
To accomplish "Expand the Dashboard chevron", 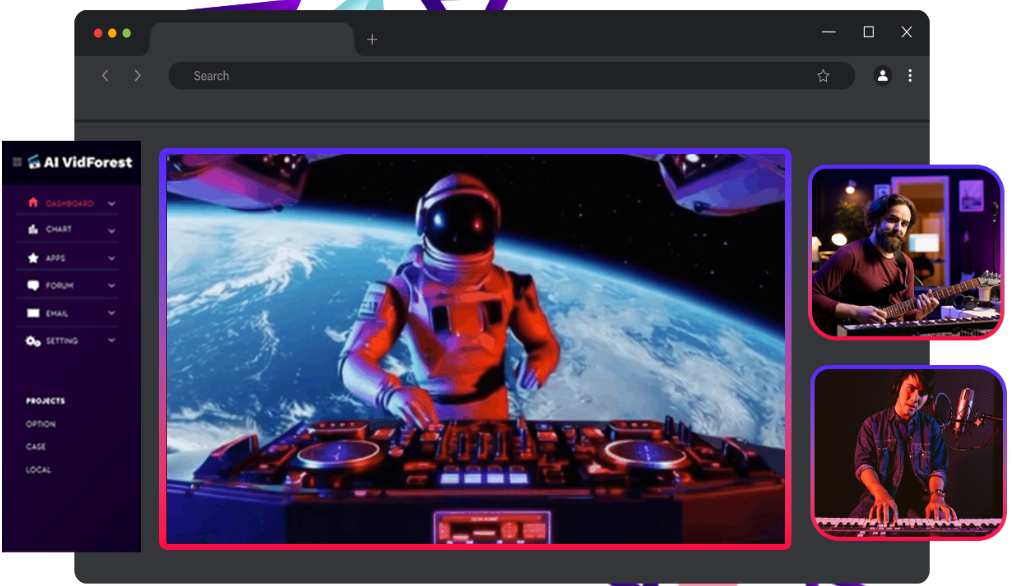I will point(112,204).
